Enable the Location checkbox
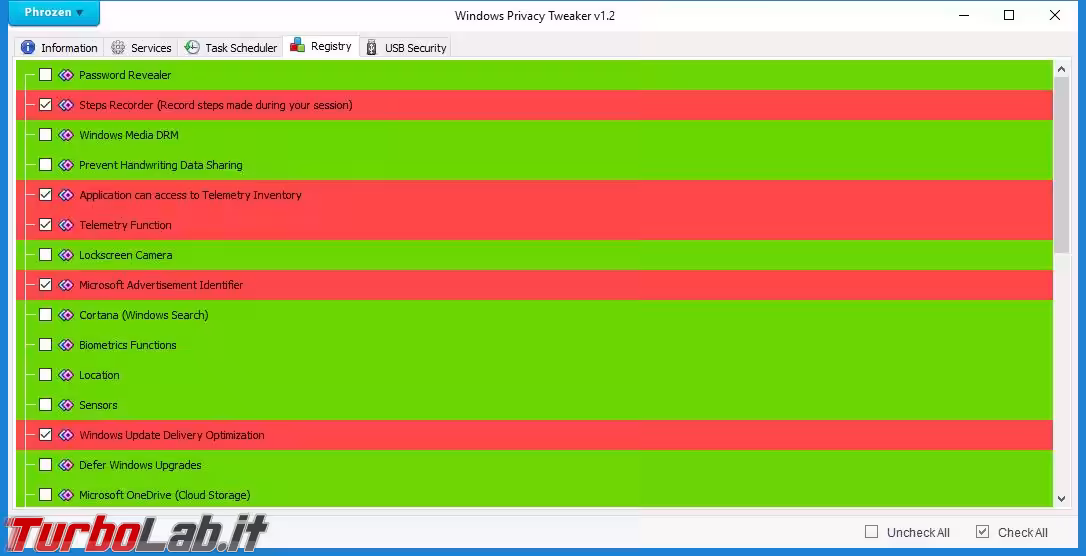The width and height of the screenshot is (1086, 556). pos(45,375)
